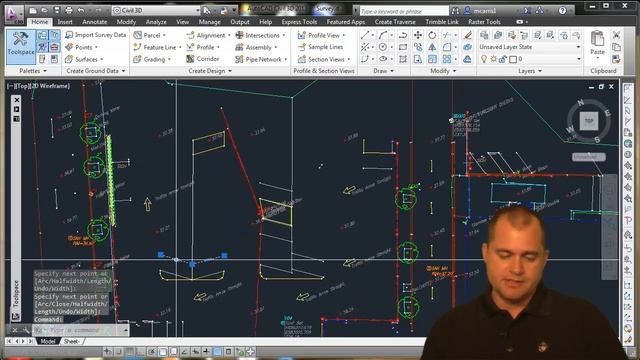
Task: Switch to the Annotate ribbon tab
Action: (95, 22)
